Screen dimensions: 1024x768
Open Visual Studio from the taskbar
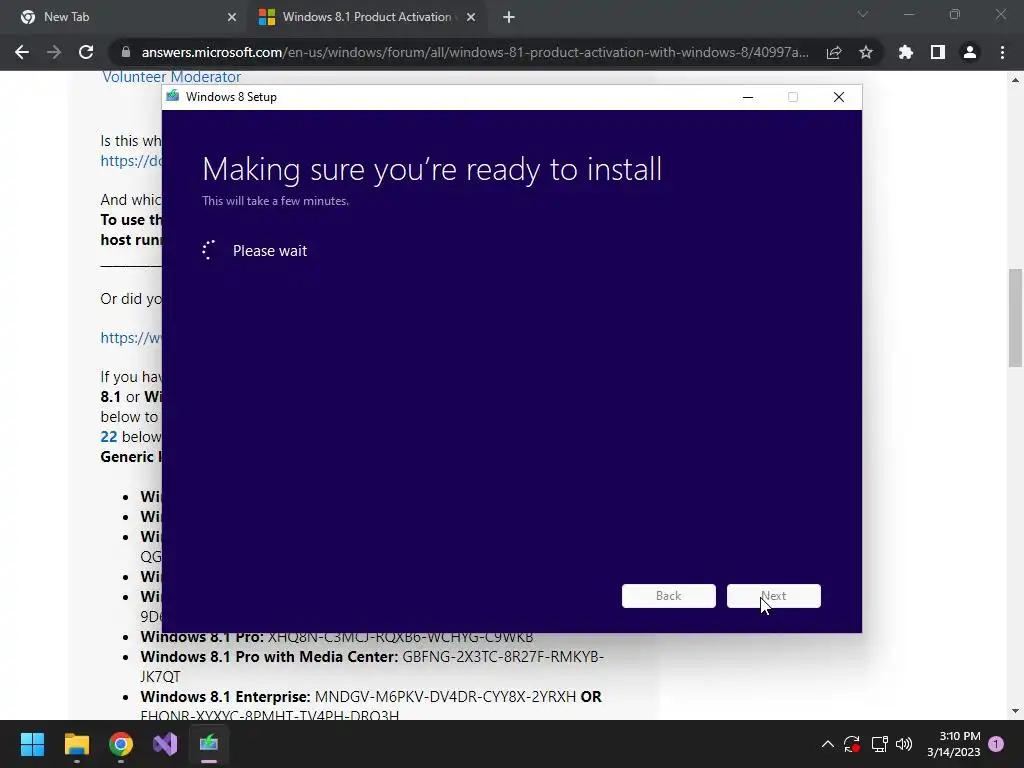[x=165, y=744]
